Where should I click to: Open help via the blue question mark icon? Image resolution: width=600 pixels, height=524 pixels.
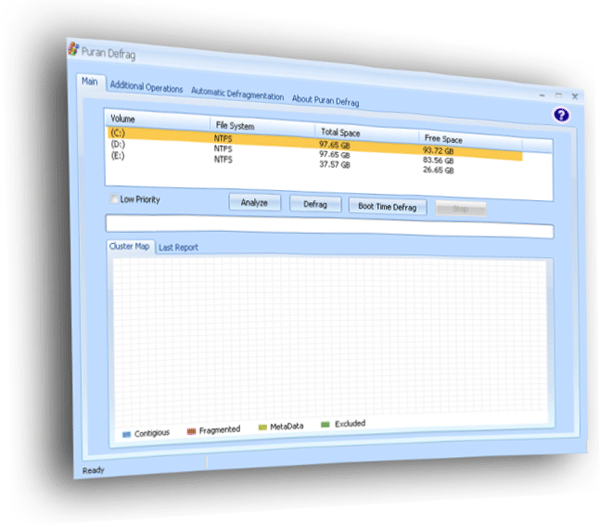(x=561, y=115)
